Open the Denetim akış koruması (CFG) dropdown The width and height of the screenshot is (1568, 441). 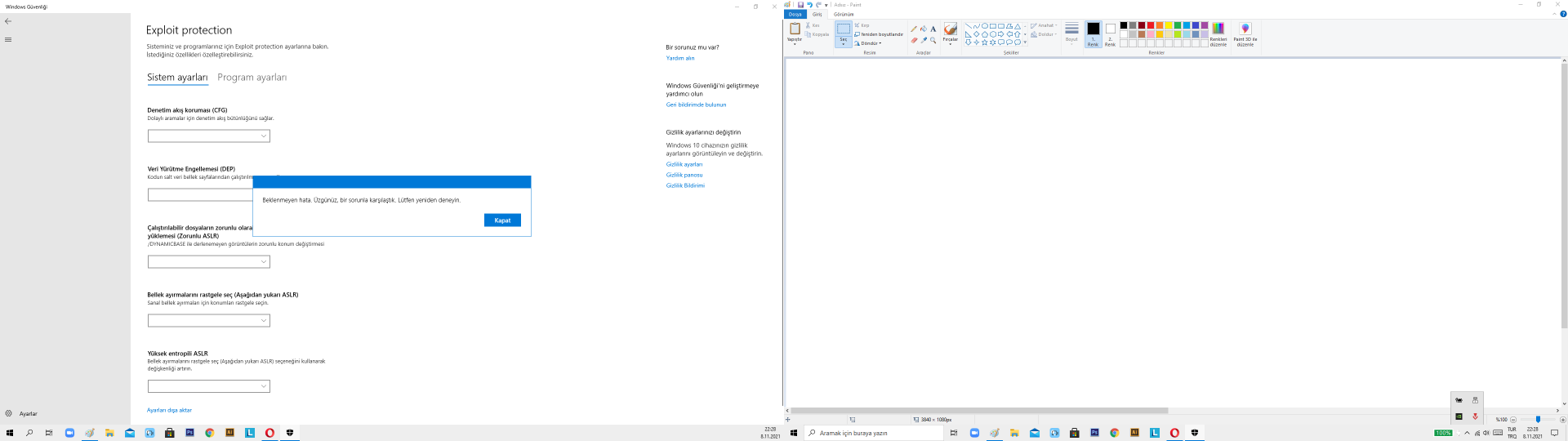(x=209, y=136)
